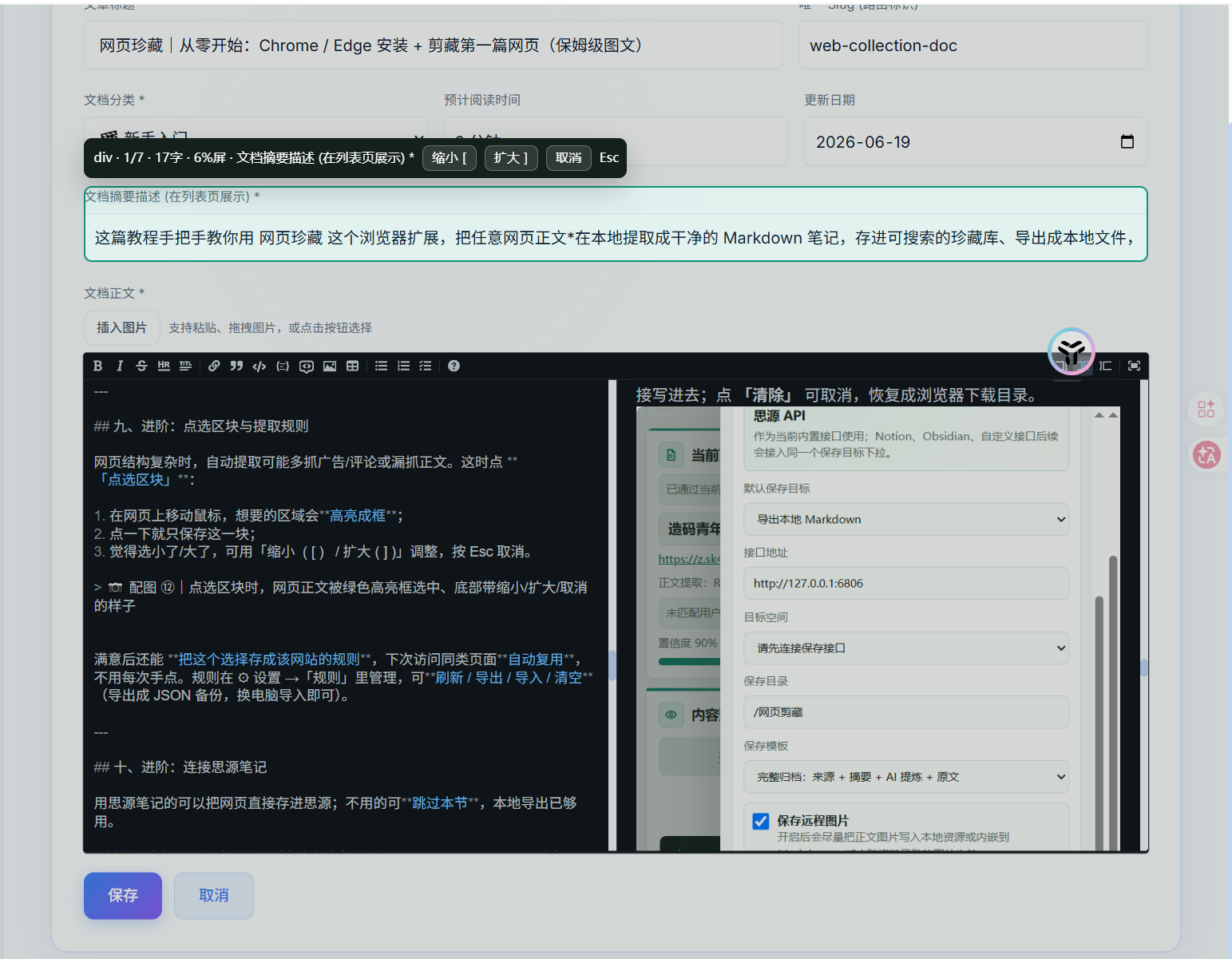Insert a title heading from the toolbar
This screenshot has width=1232, height=959.
click(x=185, y=366)
